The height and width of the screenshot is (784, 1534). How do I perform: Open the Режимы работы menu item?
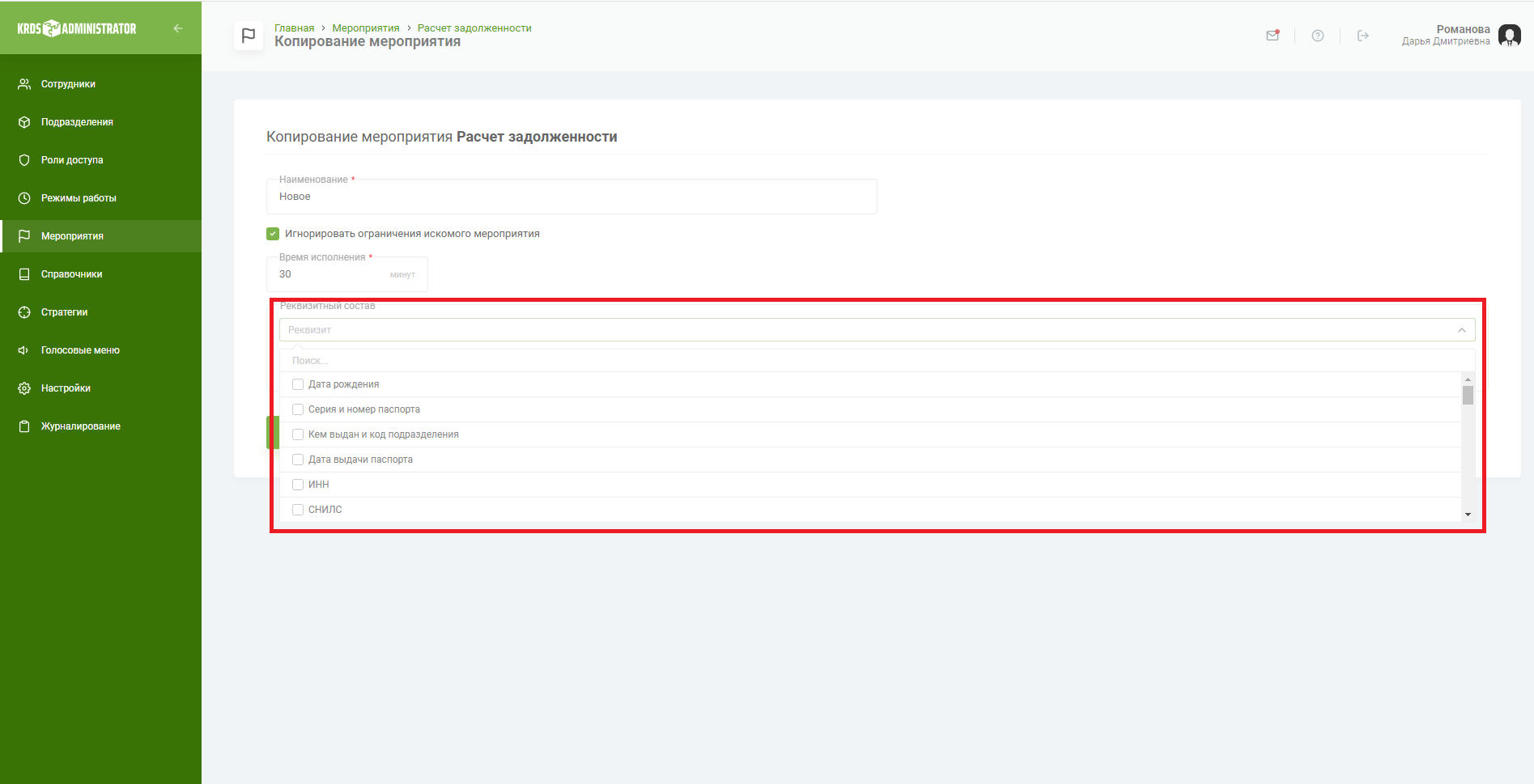click(101, 198)
